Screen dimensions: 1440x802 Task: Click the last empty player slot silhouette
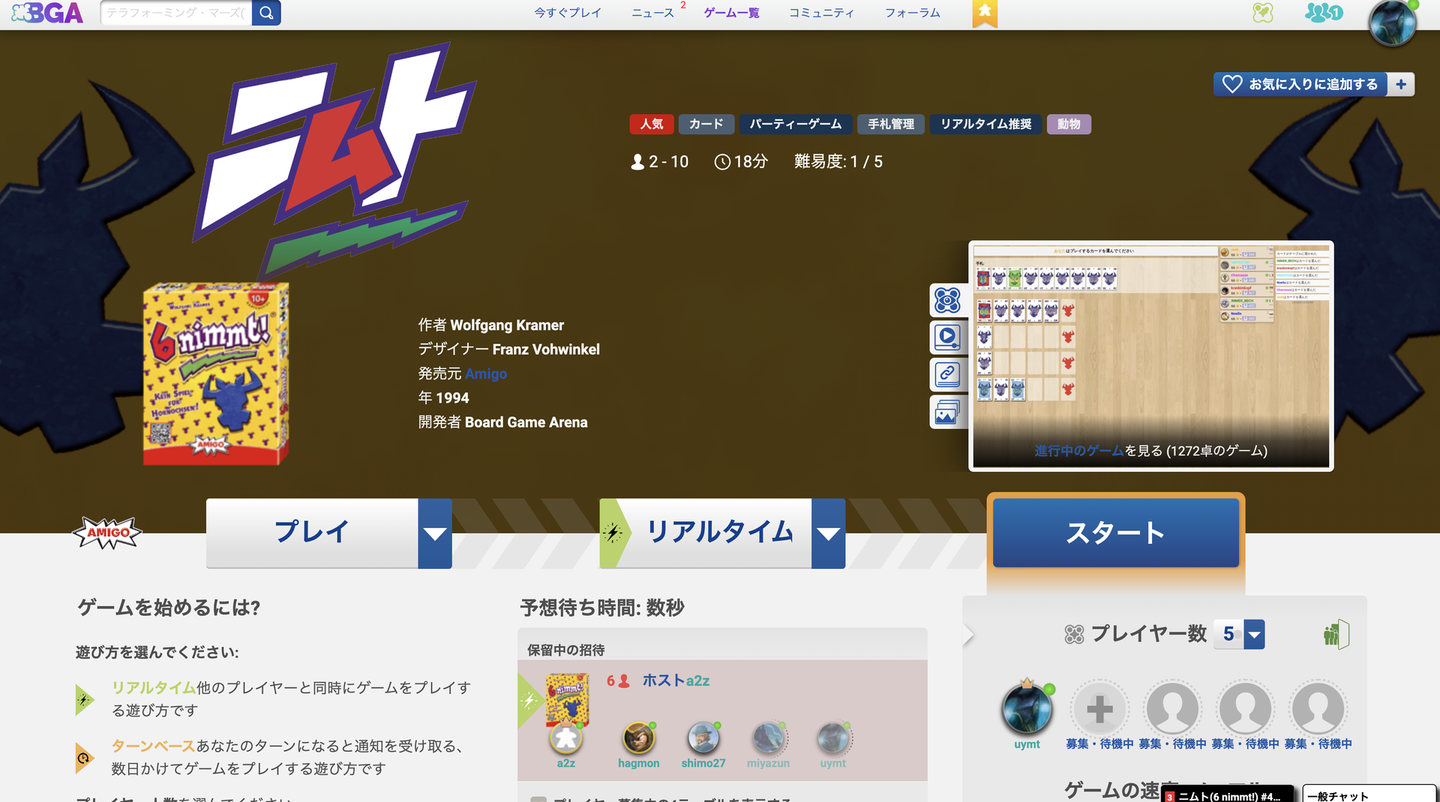click(x=1318, y=709)
